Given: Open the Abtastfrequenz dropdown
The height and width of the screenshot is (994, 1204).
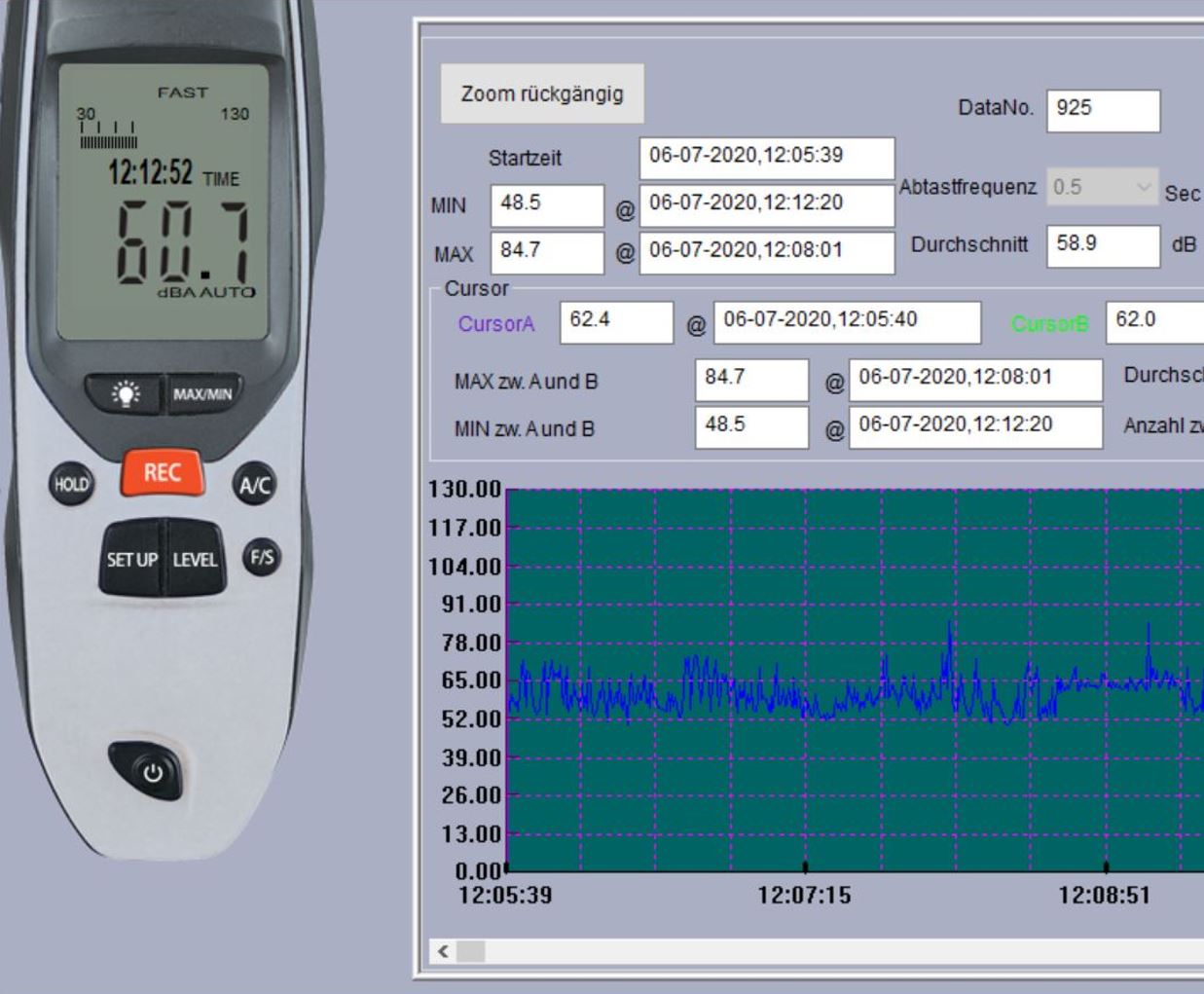Looking at the screenshot, I should (x=1103, y=187).
